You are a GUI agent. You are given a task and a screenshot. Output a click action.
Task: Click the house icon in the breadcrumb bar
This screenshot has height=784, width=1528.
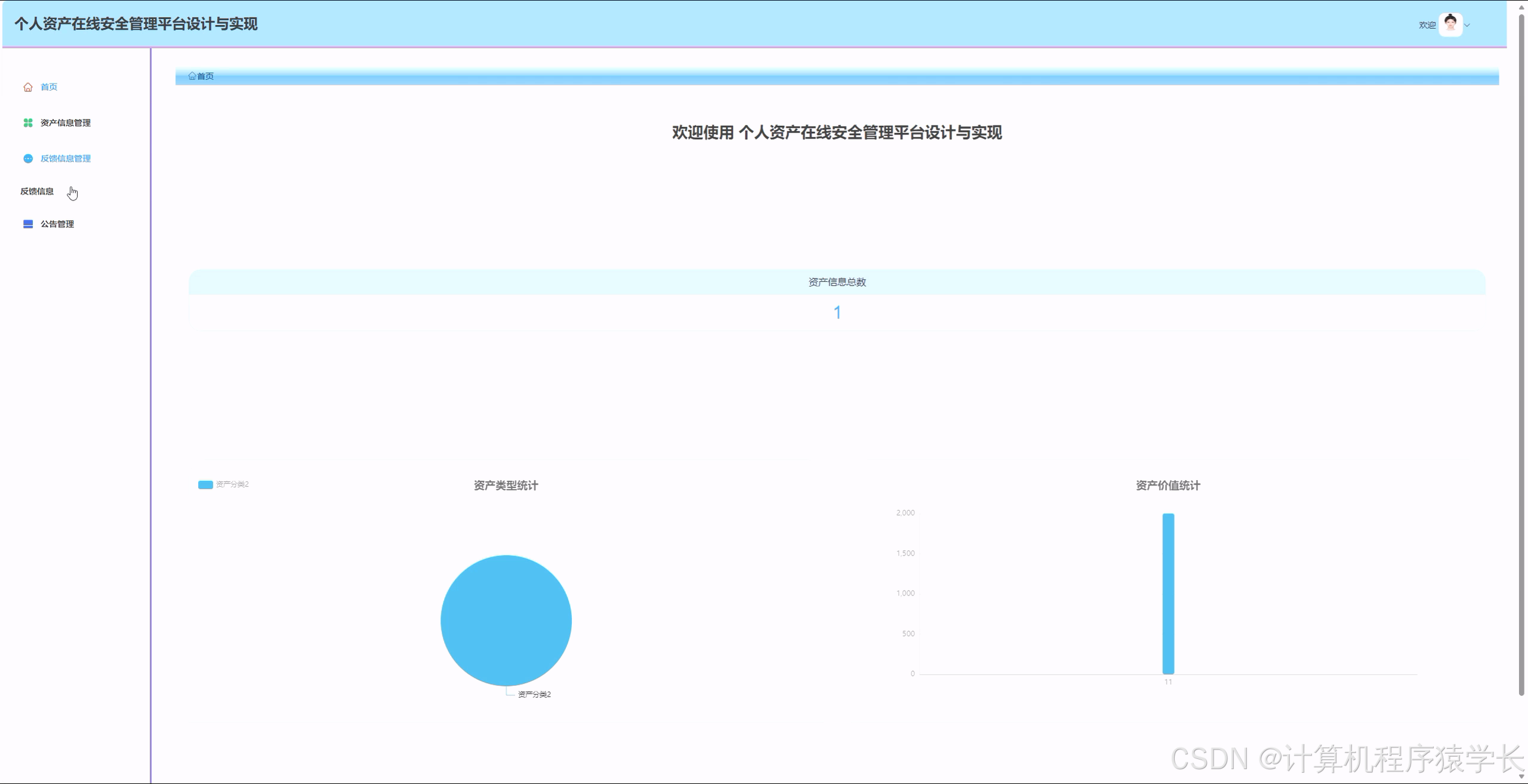coord(192,76)
